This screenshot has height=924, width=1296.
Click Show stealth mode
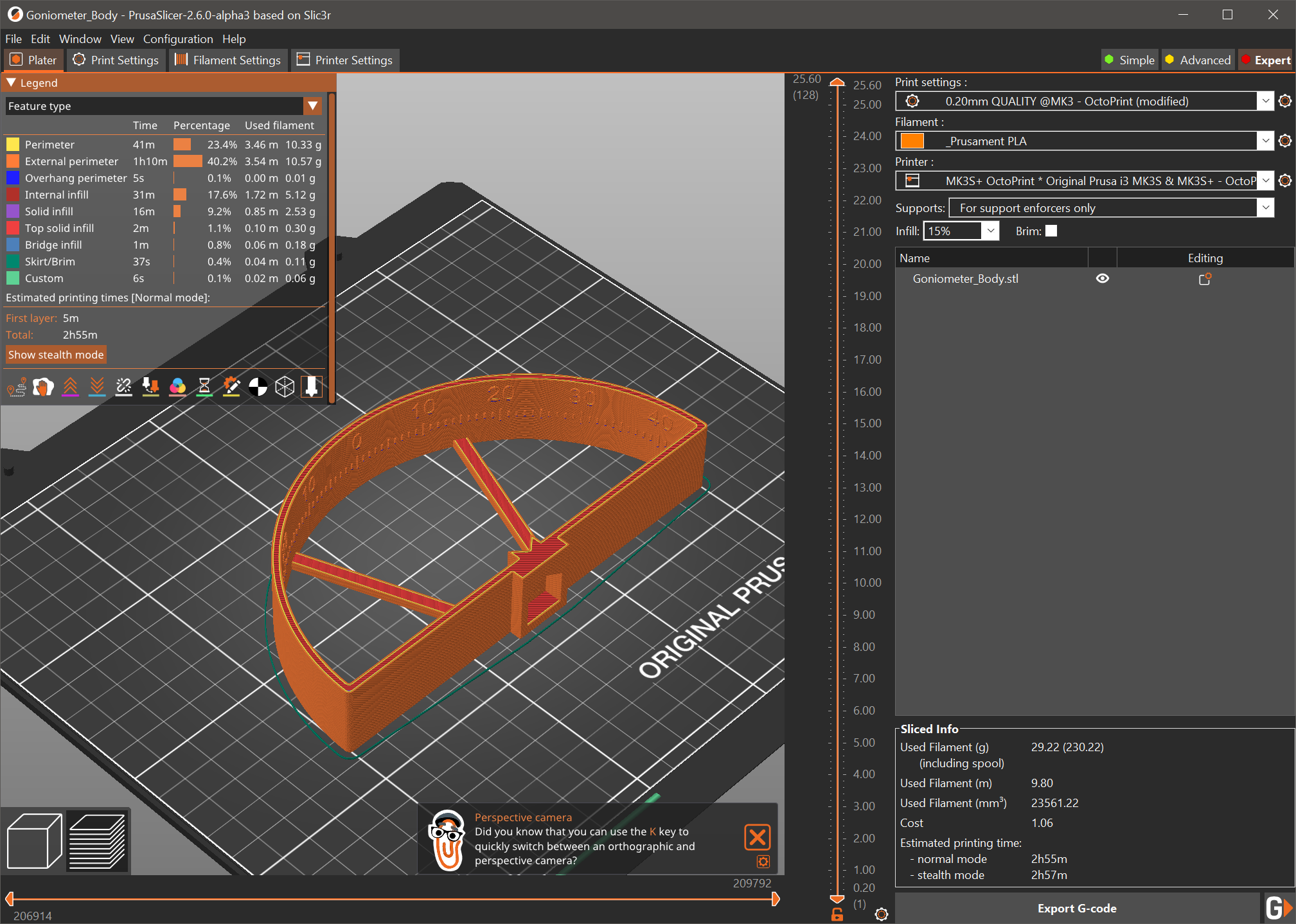click(x=56, y=354)
